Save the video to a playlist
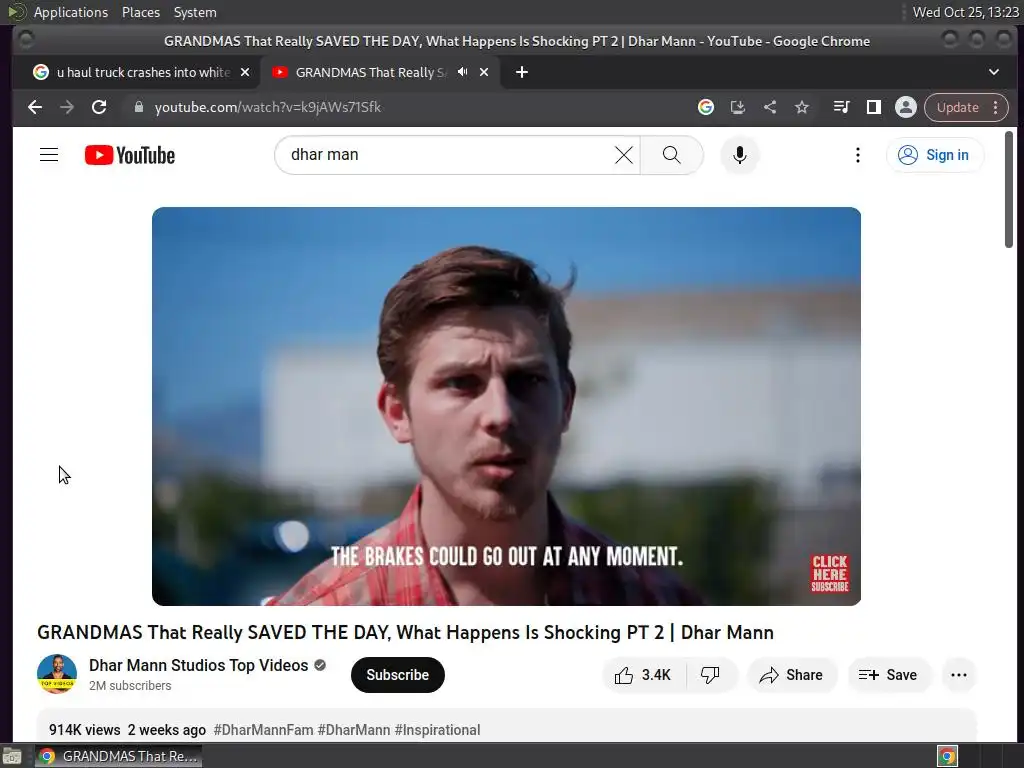 tap(888, 675)
